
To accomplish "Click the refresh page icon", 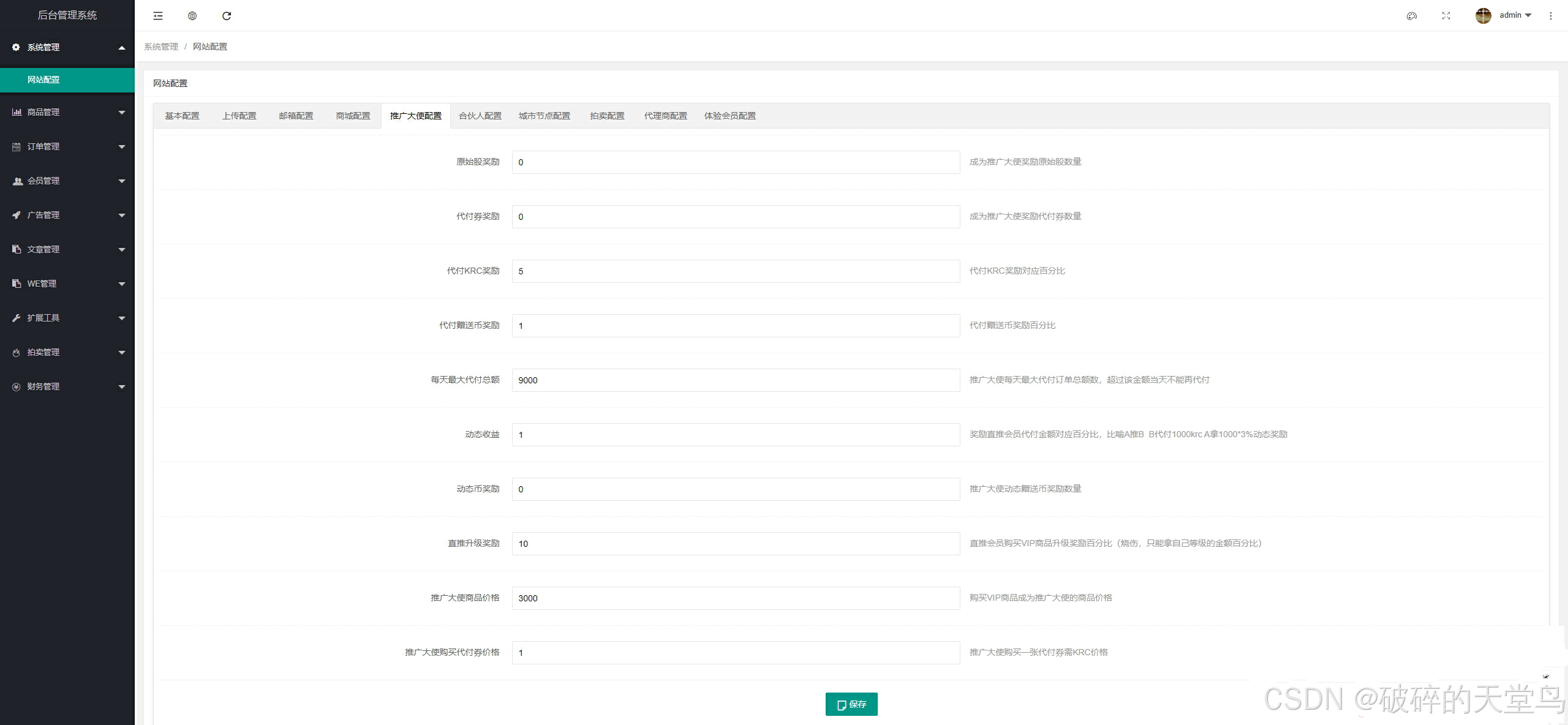I will point(227,16).
